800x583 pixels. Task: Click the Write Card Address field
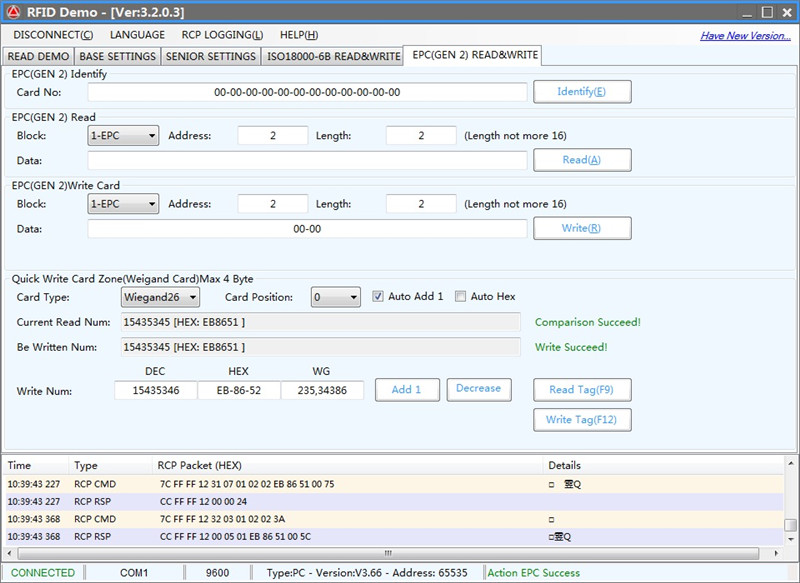coord(273,204)
